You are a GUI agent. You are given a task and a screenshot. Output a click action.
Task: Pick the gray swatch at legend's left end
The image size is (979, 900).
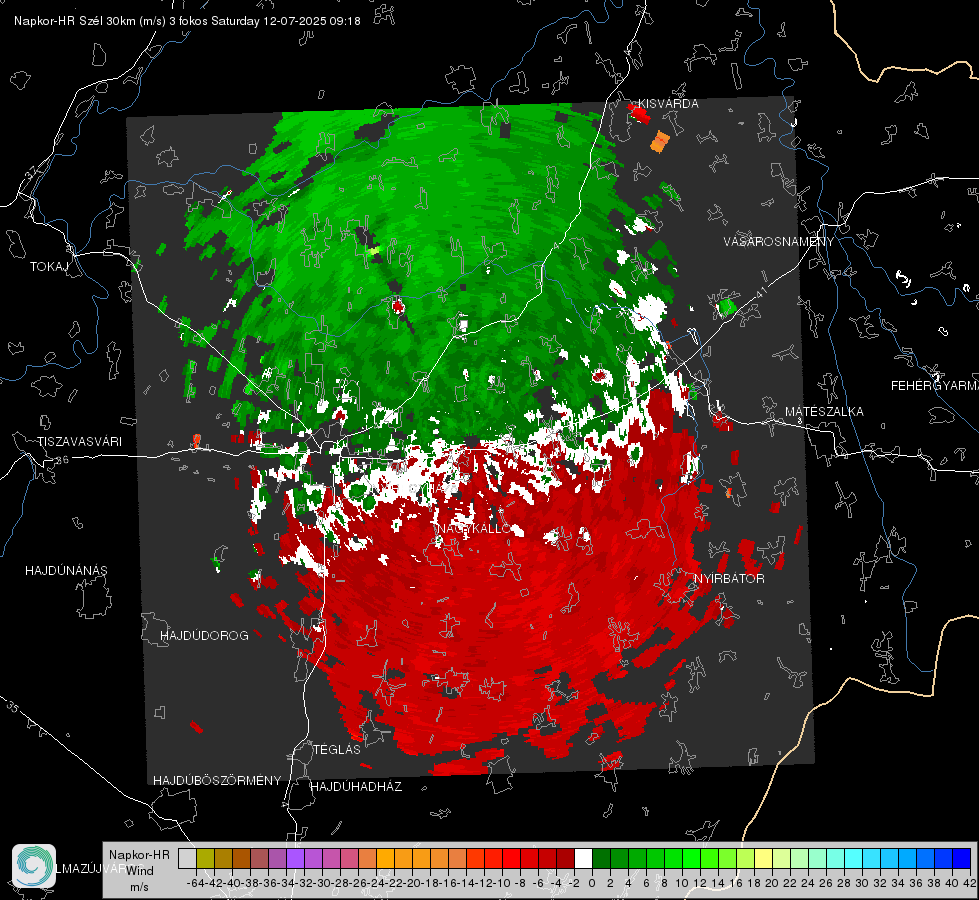pyautogui.click(x=187, y=858)
